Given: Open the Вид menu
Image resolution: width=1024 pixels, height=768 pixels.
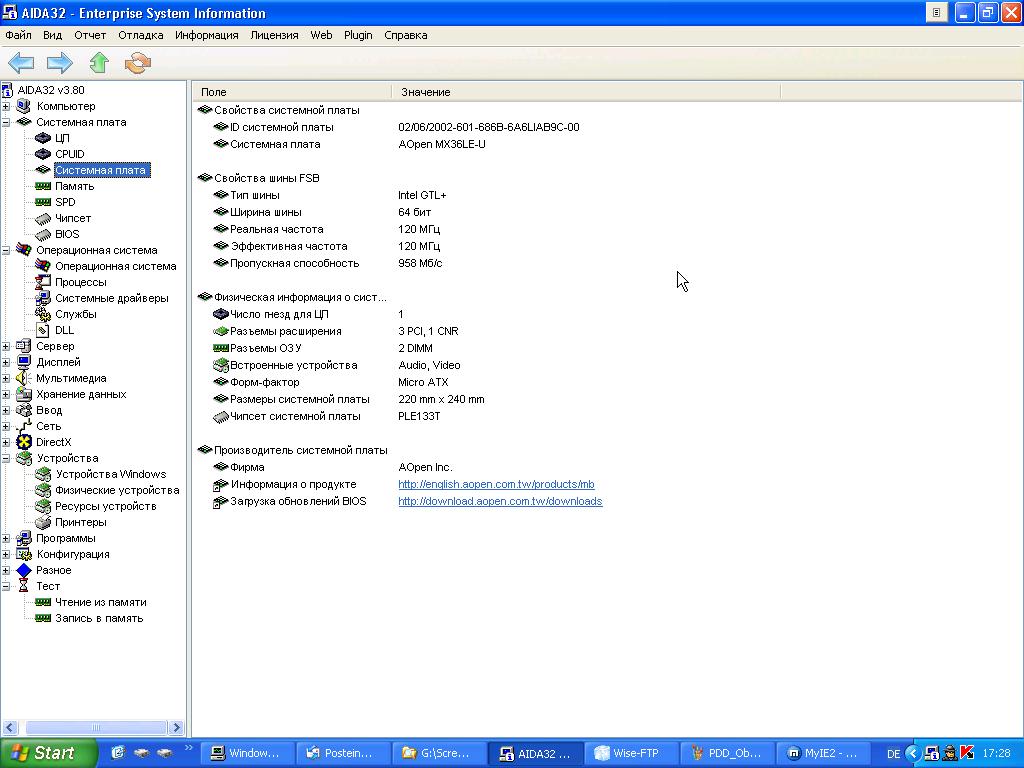Looking at the screenshot, I should (x=52, y=35).
